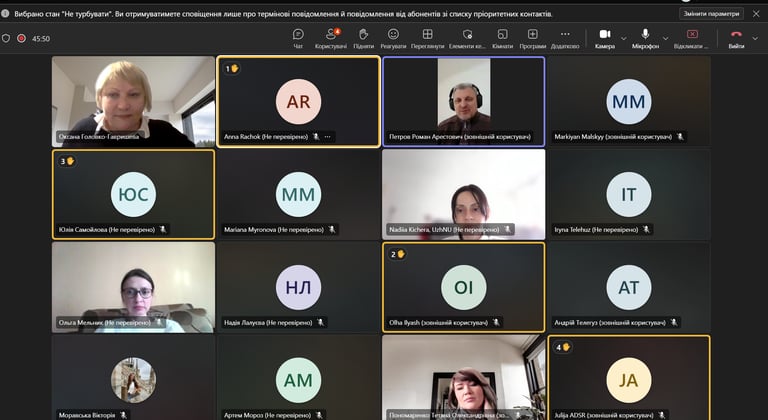Click the raised hand icon on Юлія Самойлова

[70, 161]
